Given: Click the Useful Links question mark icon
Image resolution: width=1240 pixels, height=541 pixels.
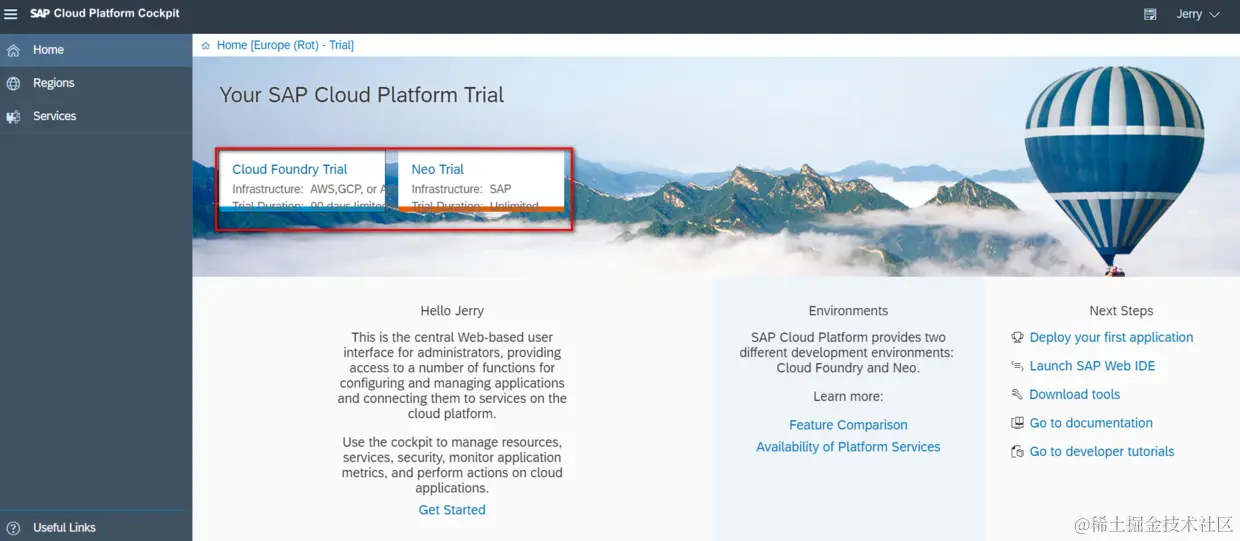Looking at the screenshot, I should pos(13,528).
